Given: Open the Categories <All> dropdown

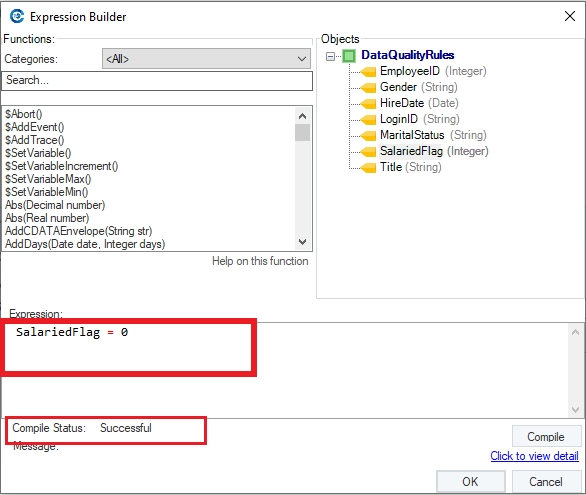Looking at the screenshot, I should [x=206, y=59].
